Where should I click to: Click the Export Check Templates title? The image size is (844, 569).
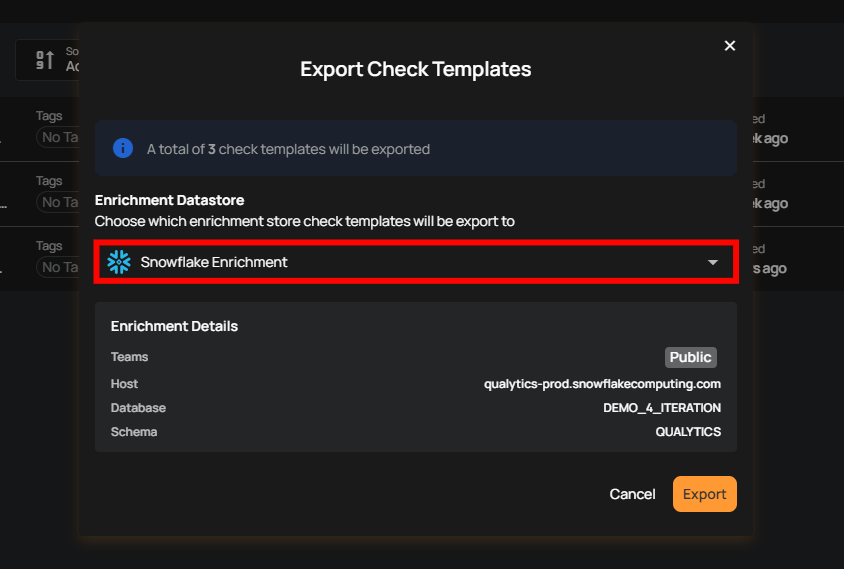(x=415, y=70)
